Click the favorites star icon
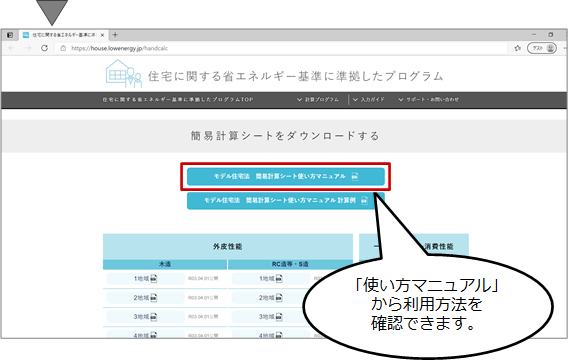This screenshot has width=568, height=360. tap(518, 48)
